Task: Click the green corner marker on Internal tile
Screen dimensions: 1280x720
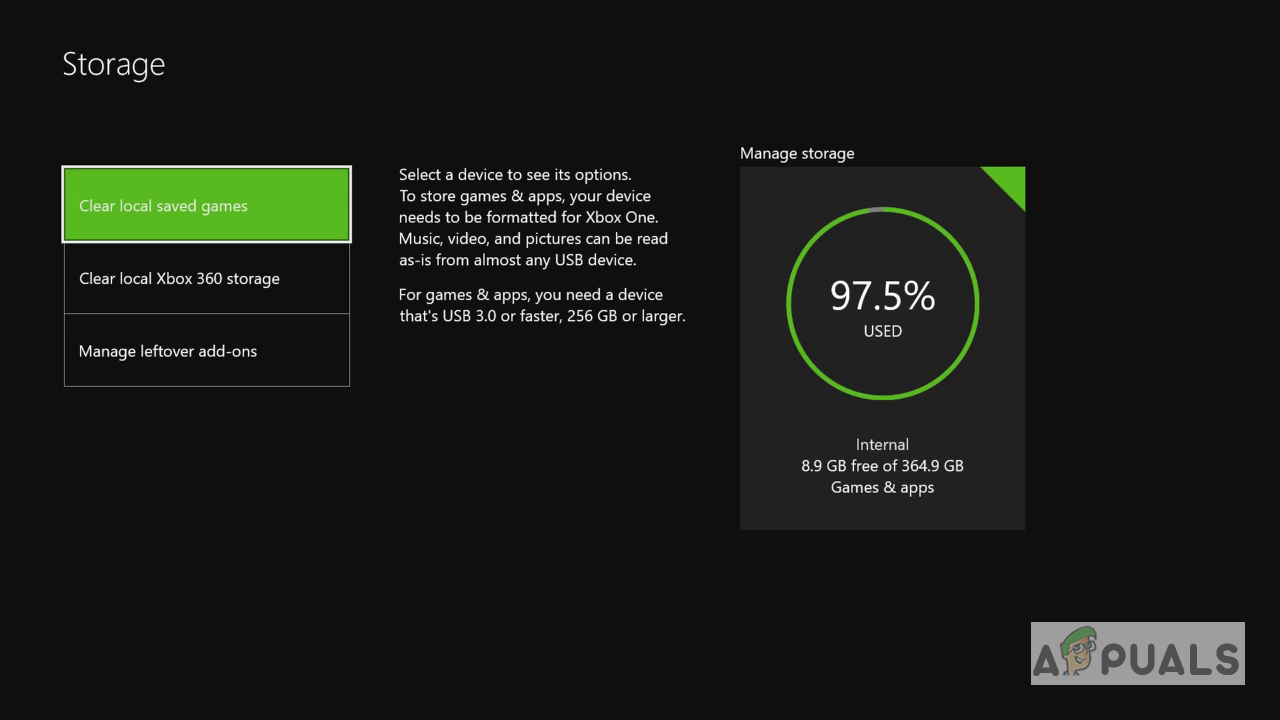Action: pyautogui.click(x=1008, y=182)
